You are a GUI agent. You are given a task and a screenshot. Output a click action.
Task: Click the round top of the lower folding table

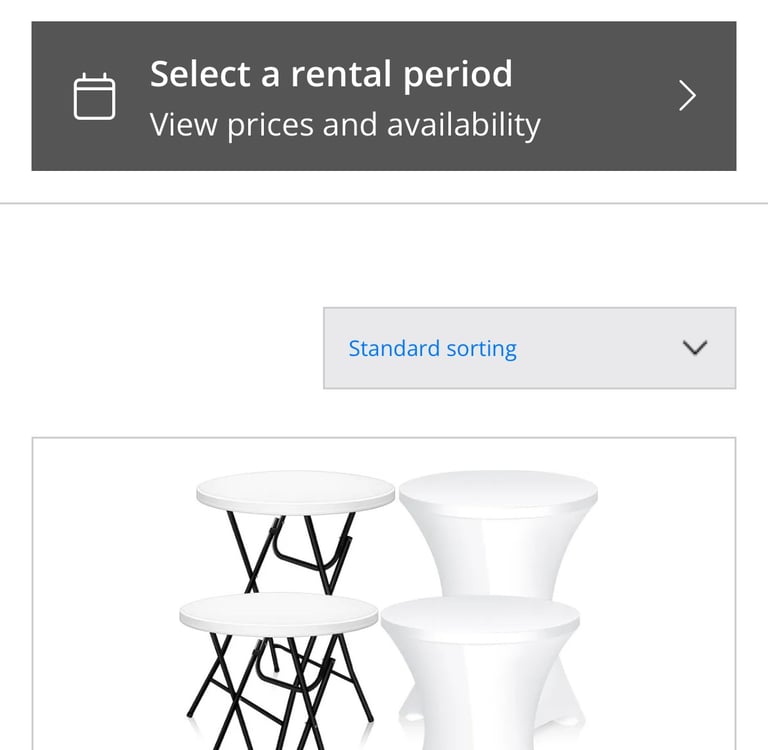(278, 612)
